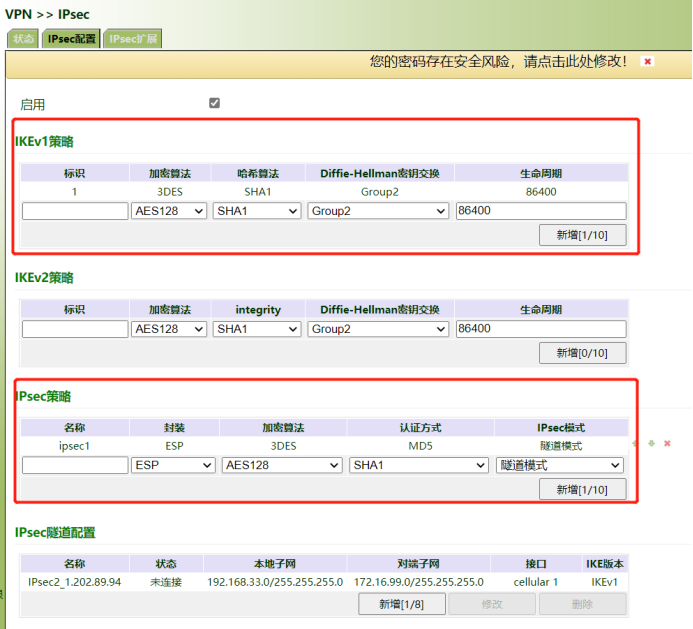
Task: Move ipsec1 policy row up
Action: pyautogui.click(x=637, y=443)
